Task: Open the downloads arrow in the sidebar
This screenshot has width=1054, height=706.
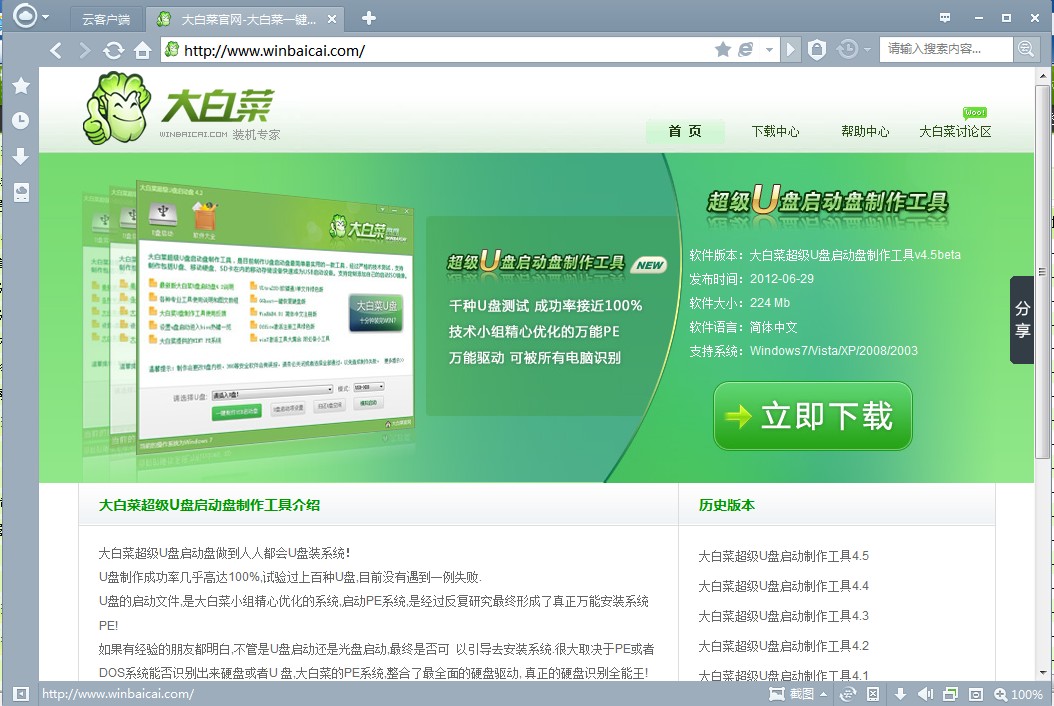Action: click(20, 157)
